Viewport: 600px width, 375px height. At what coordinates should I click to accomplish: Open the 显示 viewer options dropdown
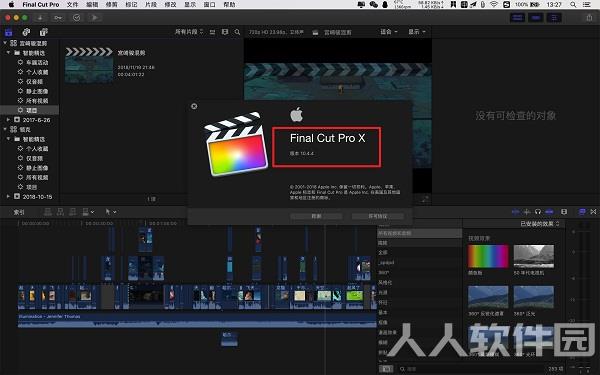pos(417,32)
